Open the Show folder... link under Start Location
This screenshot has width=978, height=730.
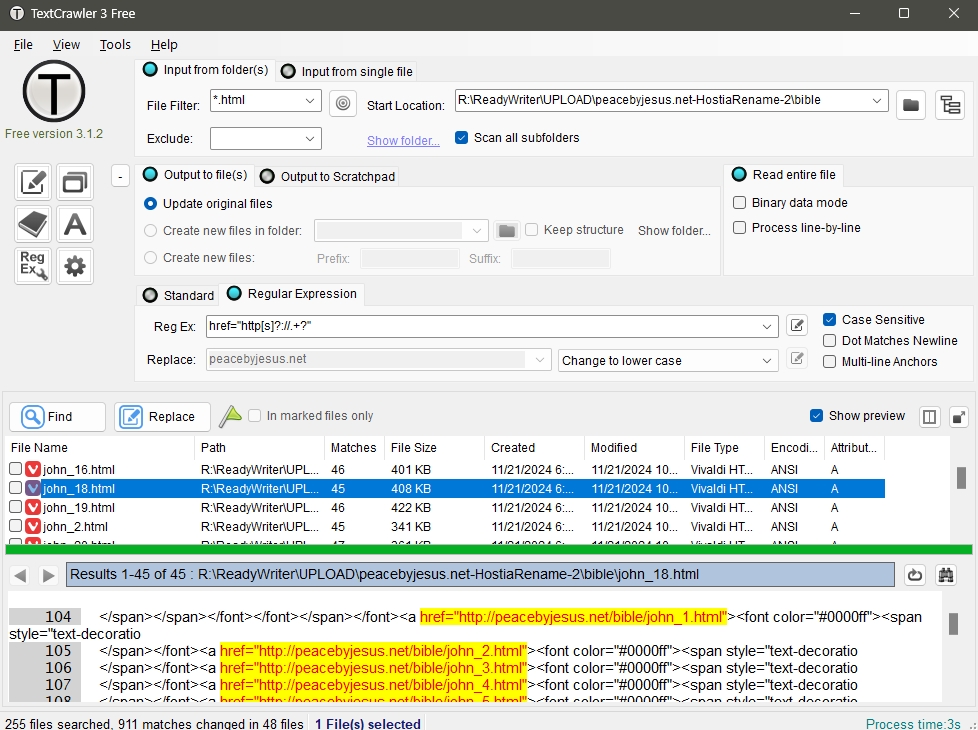click(403, 140)
